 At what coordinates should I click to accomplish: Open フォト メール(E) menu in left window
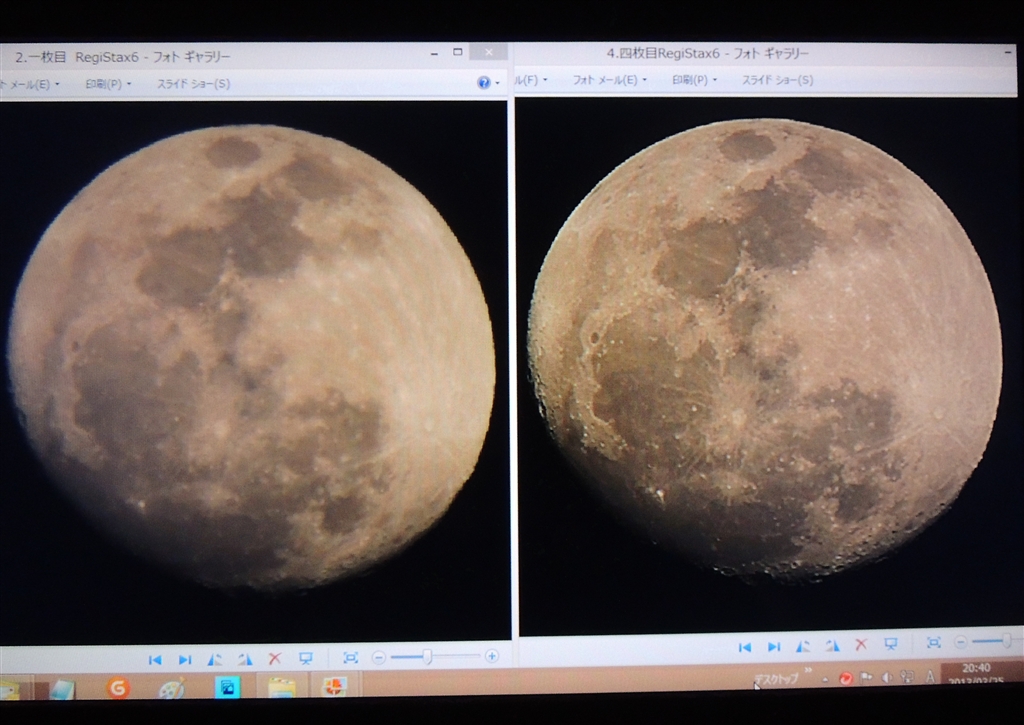coord(30,84)
